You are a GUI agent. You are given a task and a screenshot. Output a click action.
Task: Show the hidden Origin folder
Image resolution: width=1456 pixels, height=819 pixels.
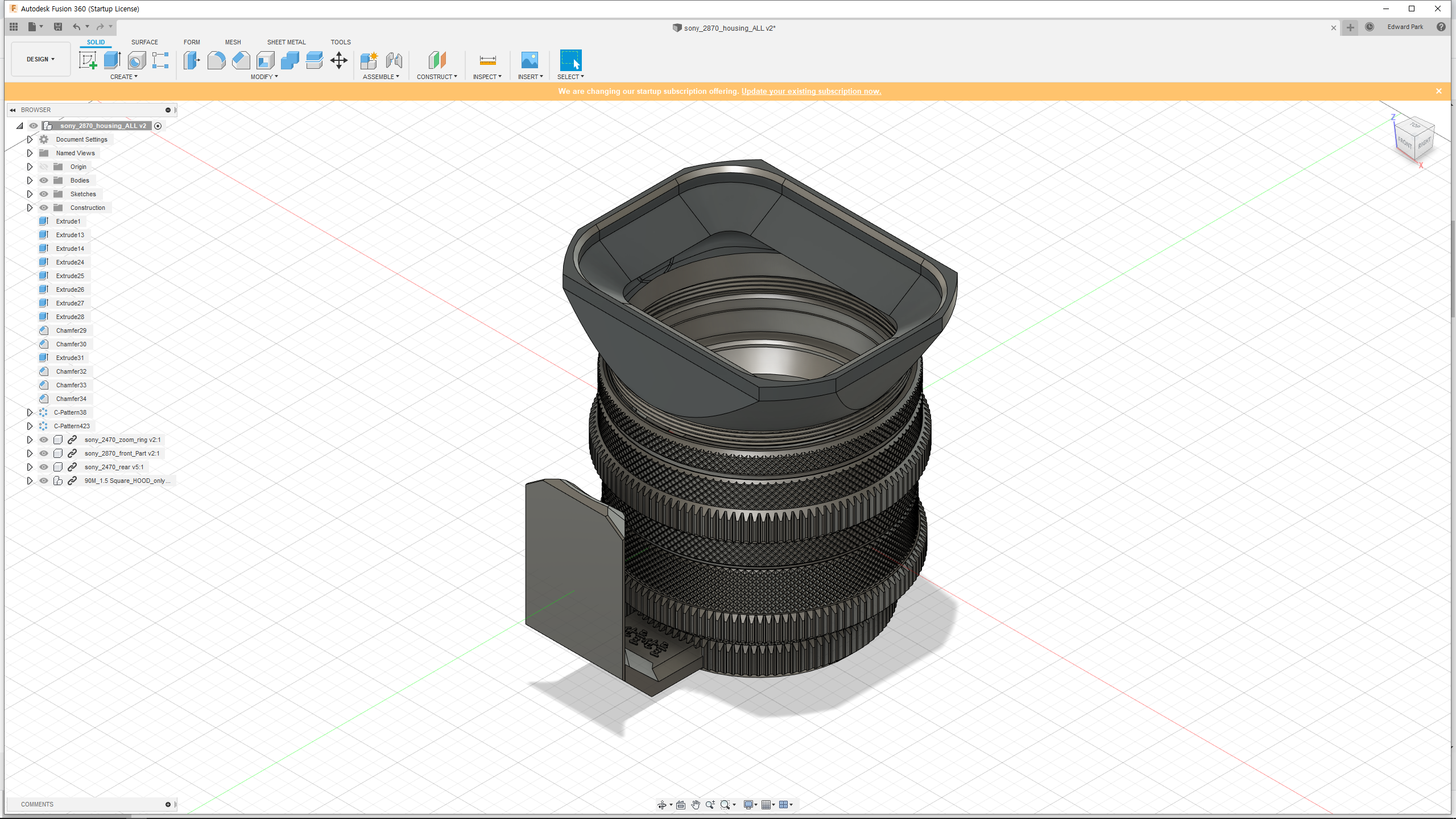pos(44,167)
